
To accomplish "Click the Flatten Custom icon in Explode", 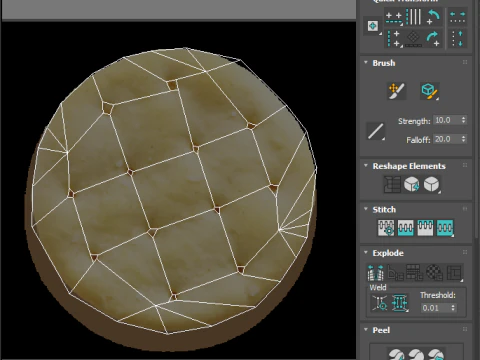I will click(x=454, y=272).
